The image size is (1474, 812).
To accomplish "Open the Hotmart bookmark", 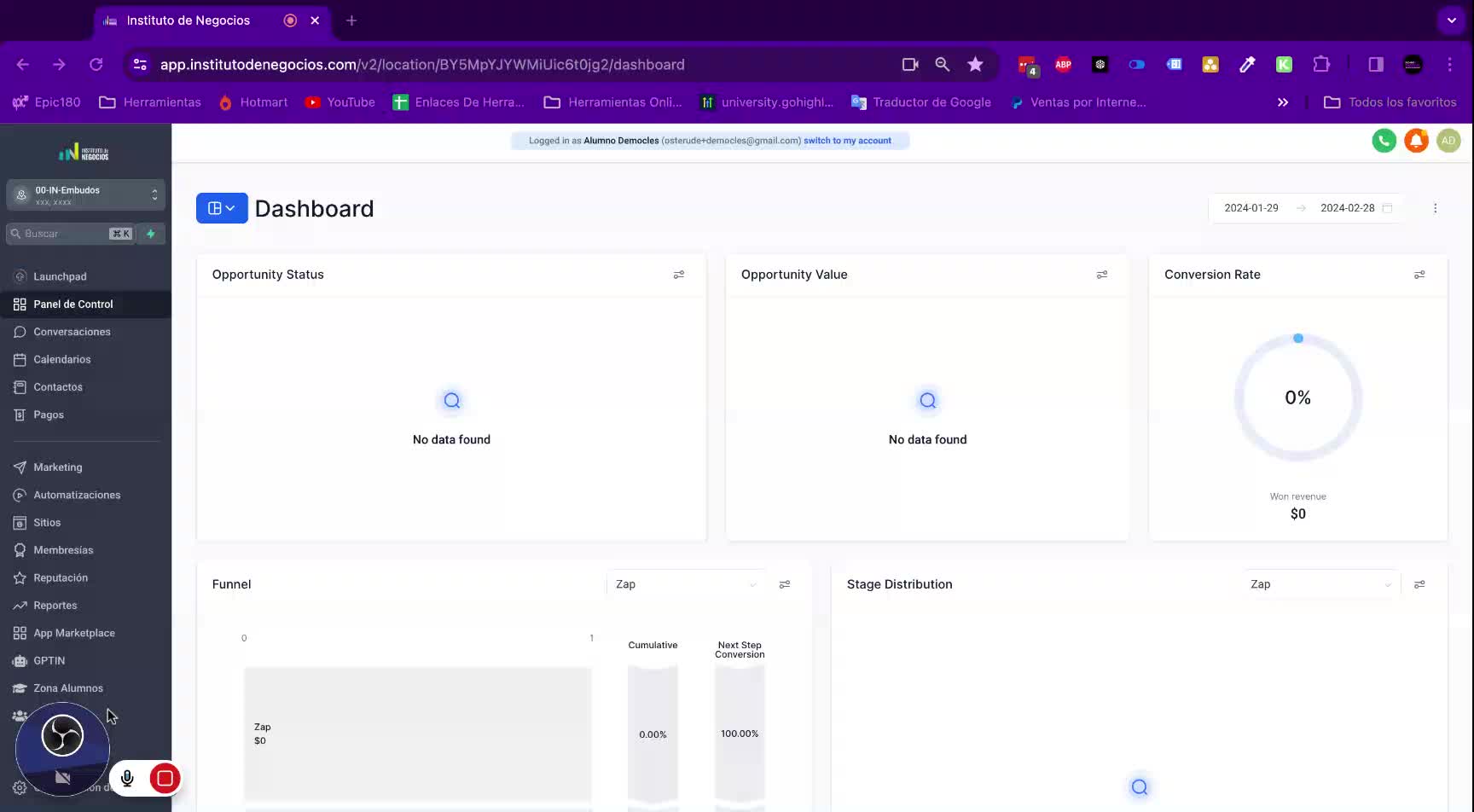I will coord(253,102).
